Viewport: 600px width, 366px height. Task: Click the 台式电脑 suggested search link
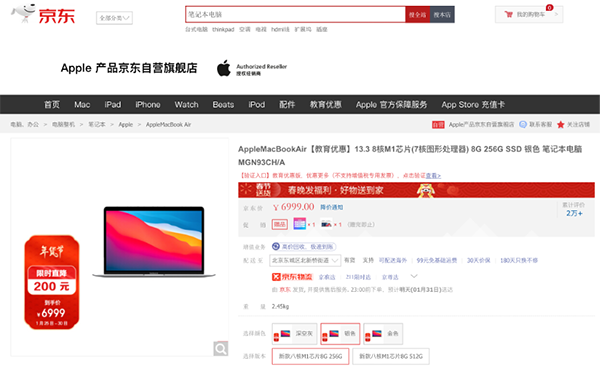[x=196, y=29]
